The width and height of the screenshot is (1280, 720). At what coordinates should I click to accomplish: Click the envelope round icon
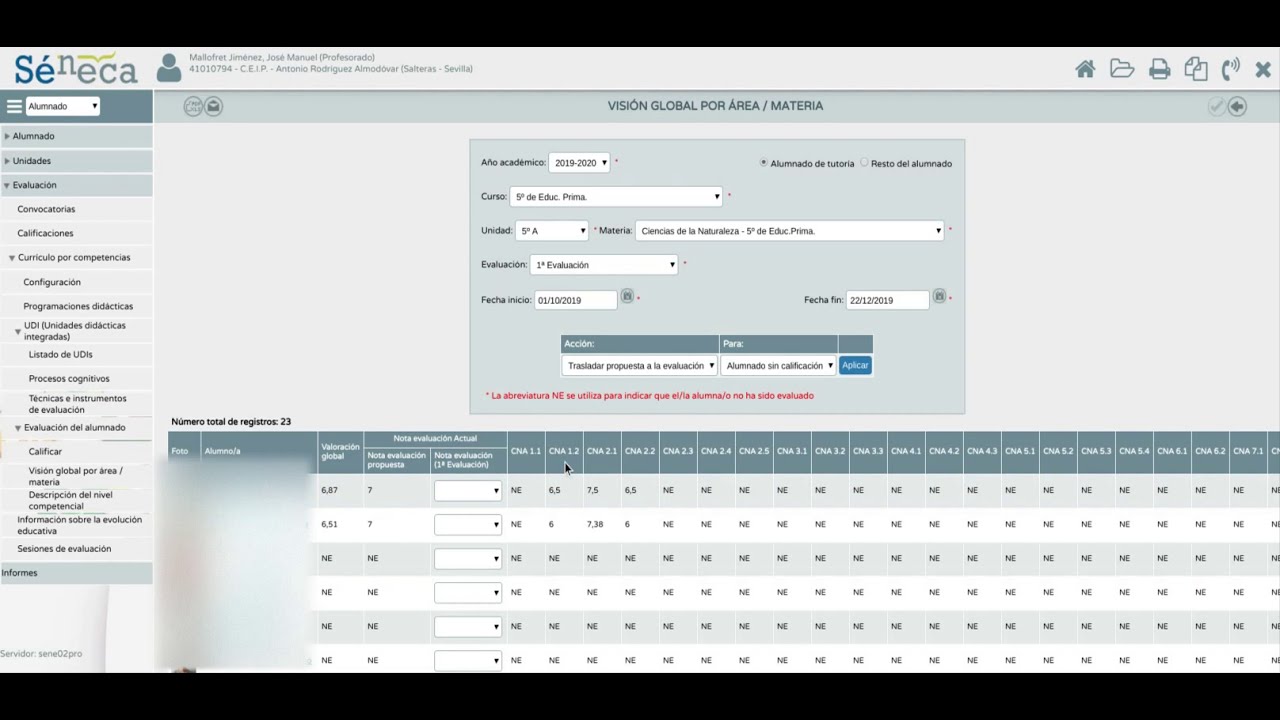point(213,107)
